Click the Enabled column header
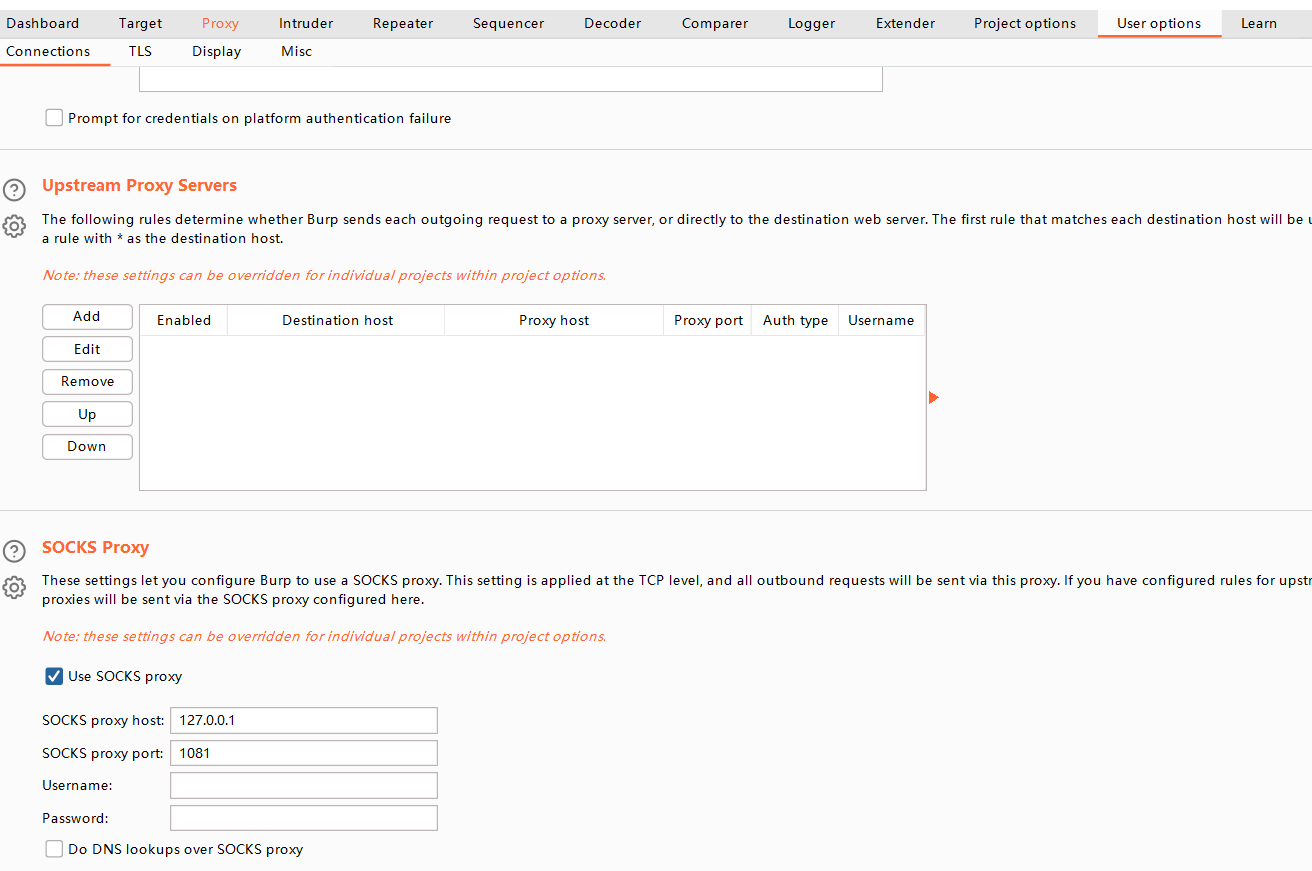 point(184,320)
